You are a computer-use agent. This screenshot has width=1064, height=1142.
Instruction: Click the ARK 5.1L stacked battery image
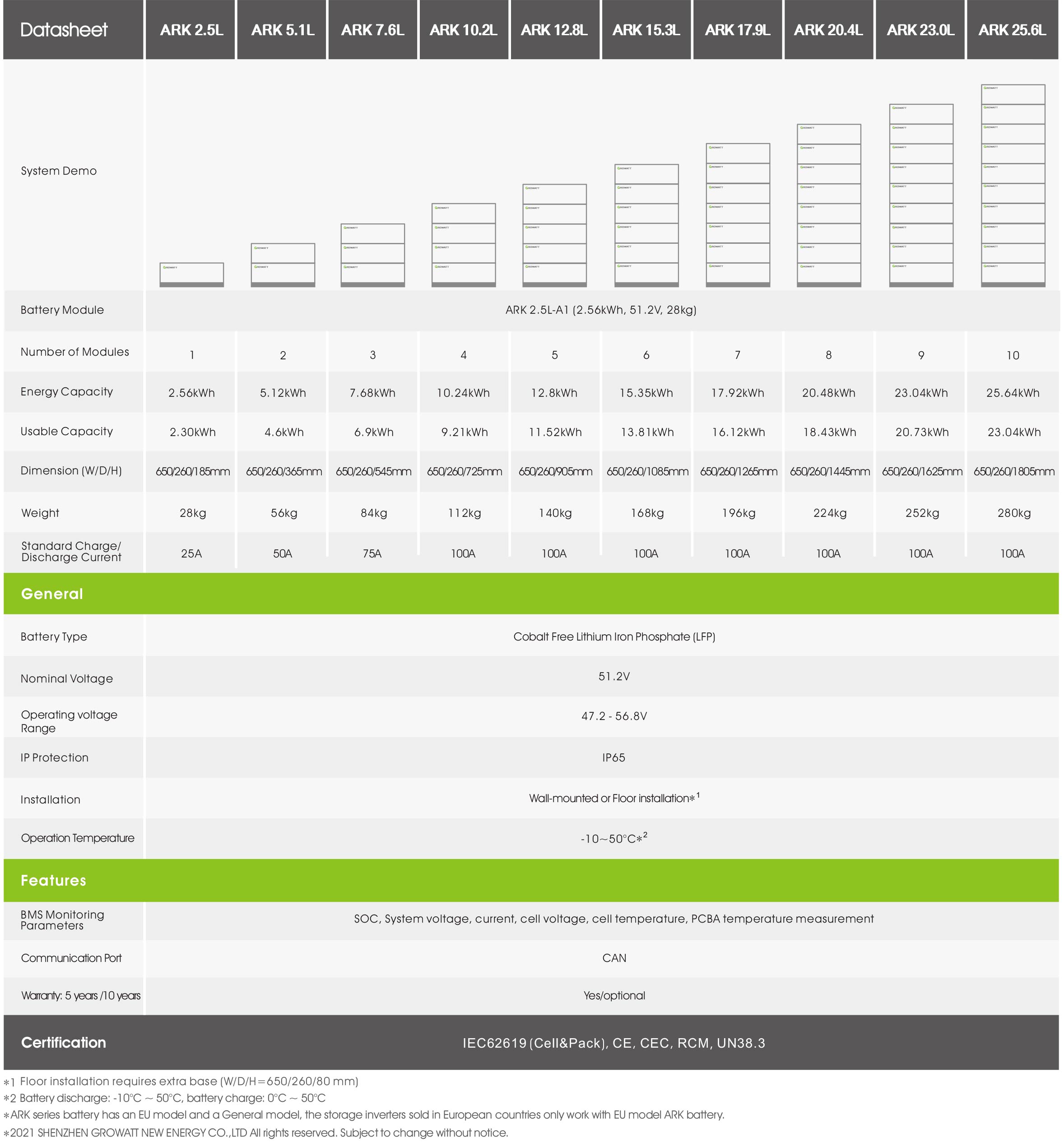coord(283,265)
